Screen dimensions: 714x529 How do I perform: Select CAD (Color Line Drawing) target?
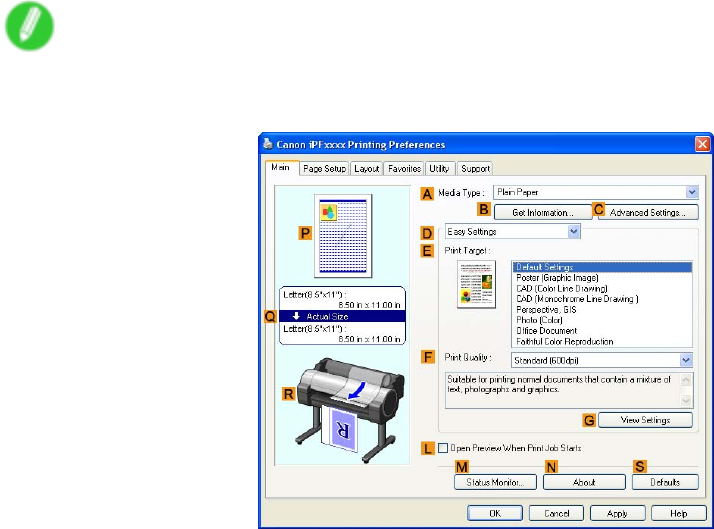tap(602, 288)
